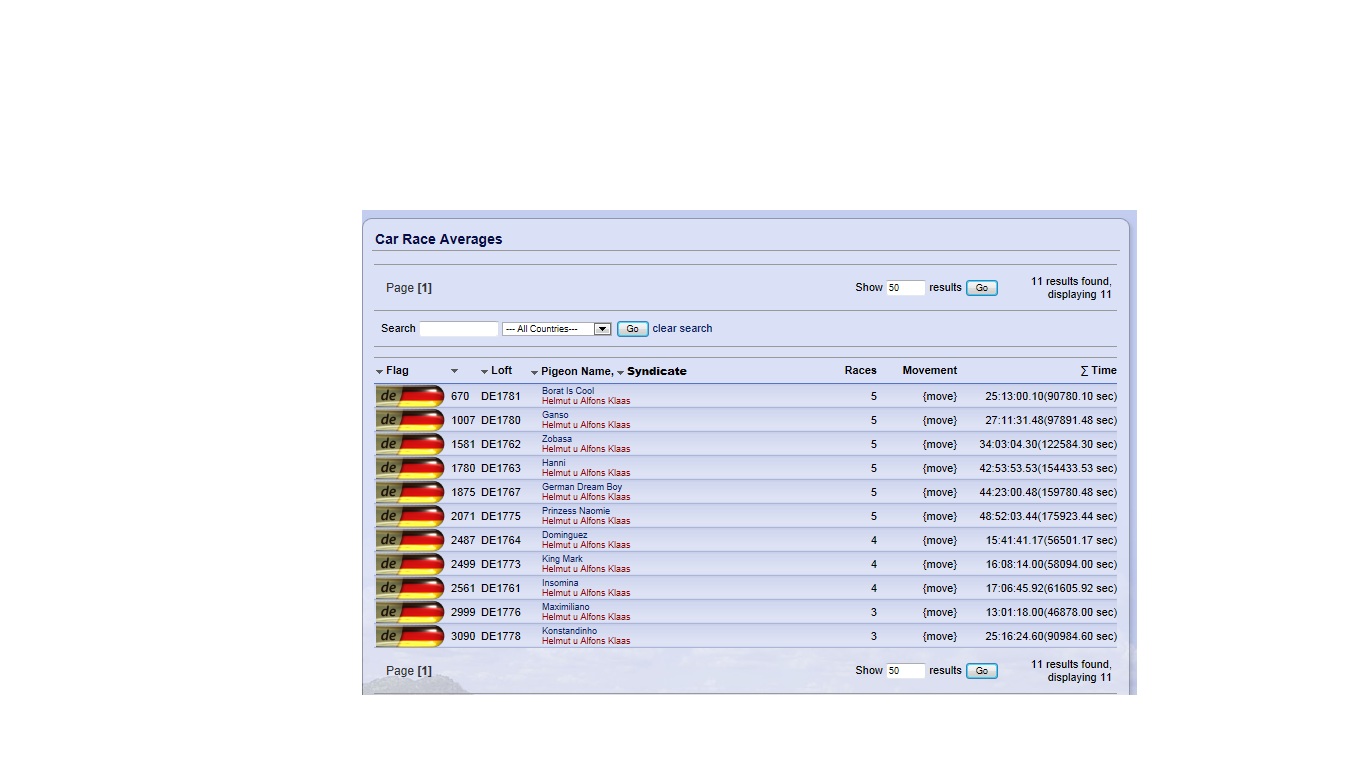Screen dimensions: 1366x768
Task: Select loft number DE1781
Action: (501, 396)
